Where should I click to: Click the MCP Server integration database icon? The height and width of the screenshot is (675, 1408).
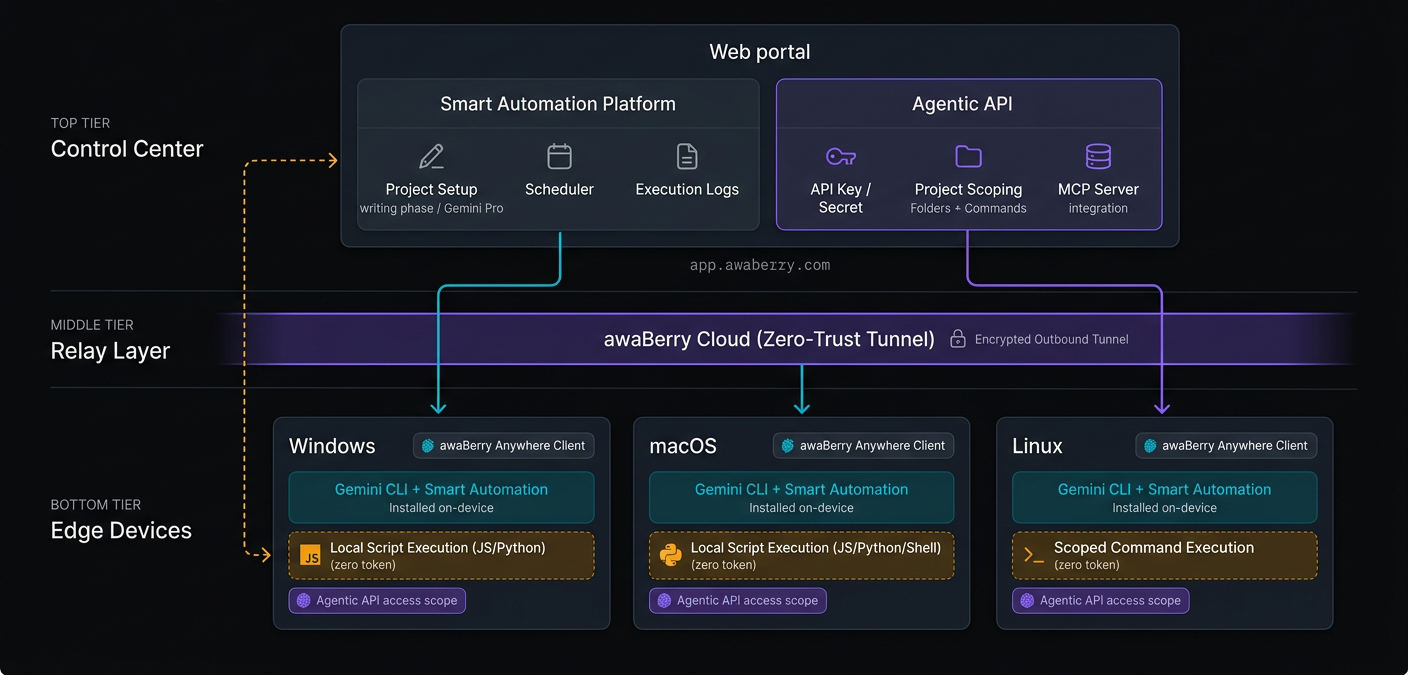click(1098, 157)
